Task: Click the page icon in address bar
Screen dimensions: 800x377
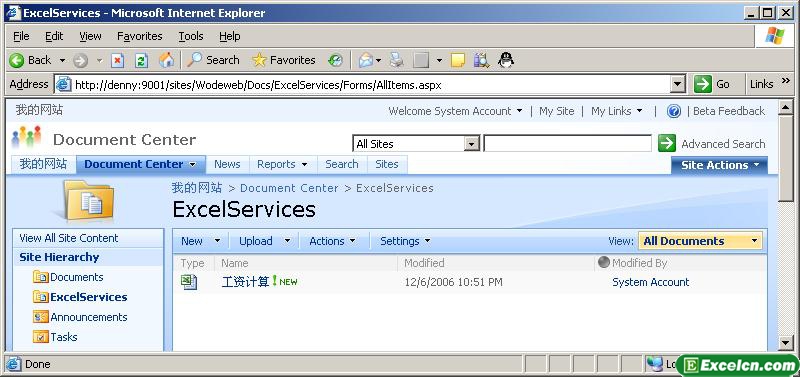Action: tap(63, 85)
